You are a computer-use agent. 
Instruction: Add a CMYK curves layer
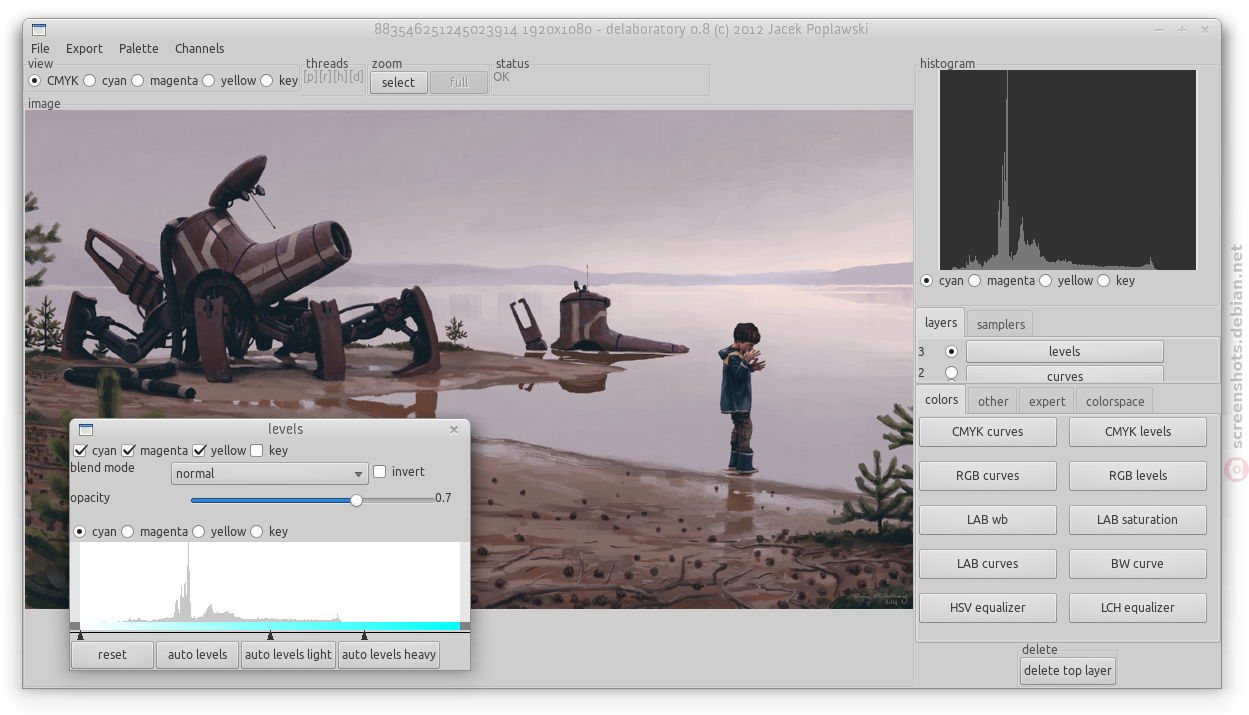(x=987, y=432)
